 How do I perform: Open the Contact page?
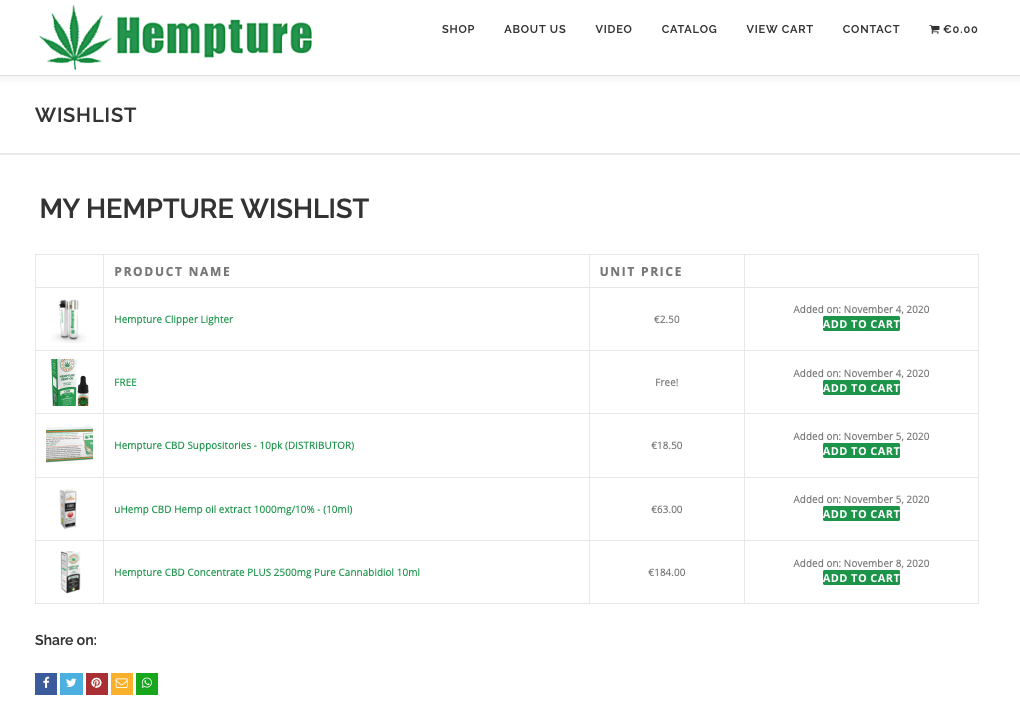[871, 29]
